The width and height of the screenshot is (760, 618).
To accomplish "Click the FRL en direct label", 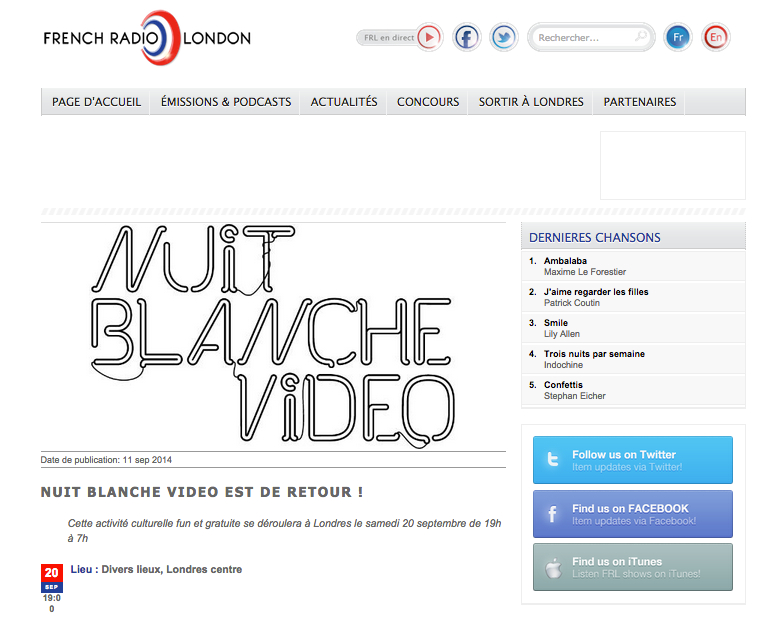I will coord(389,37).
